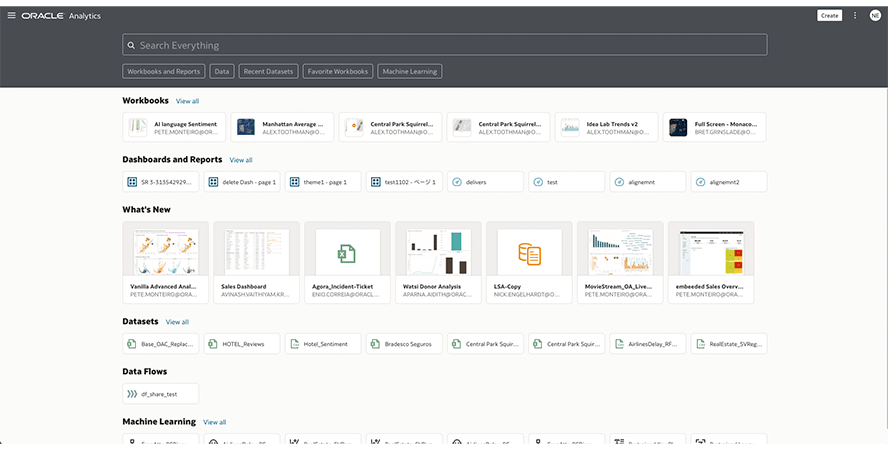Filter by Recent Datasets

[x=268, y=72]
